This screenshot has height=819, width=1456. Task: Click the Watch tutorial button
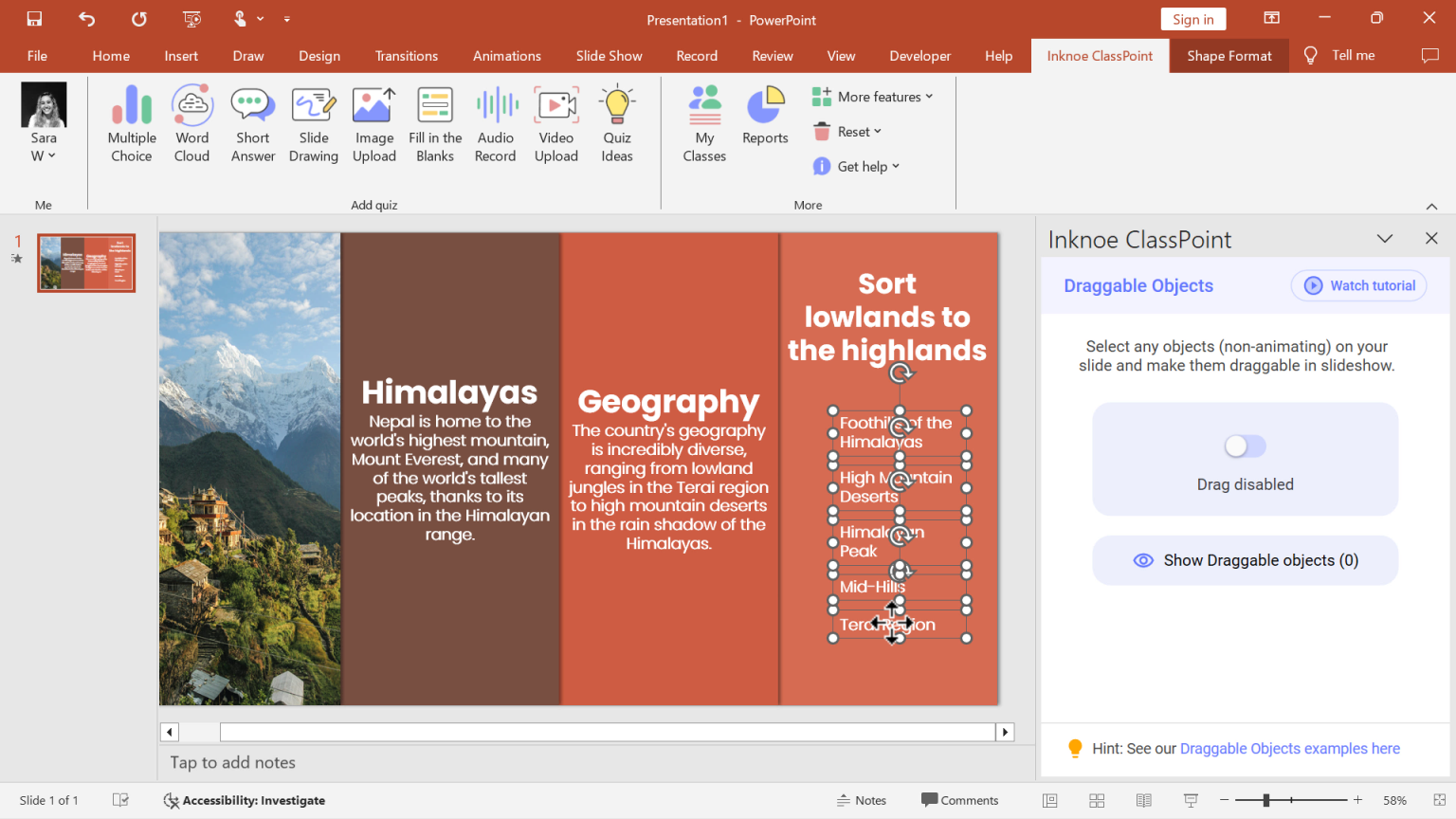pos(1358,285)
